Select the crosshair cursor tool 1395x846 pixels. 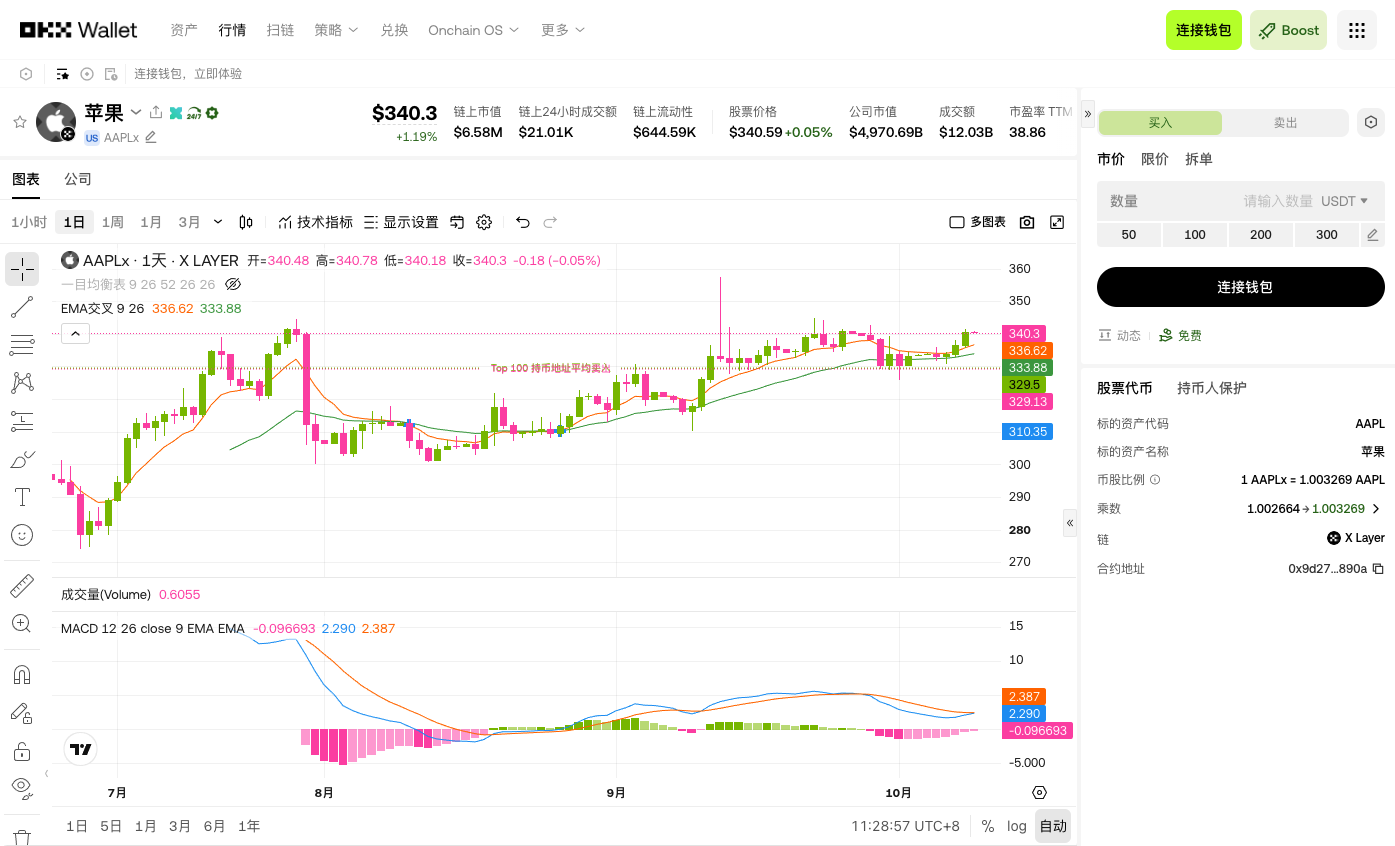(22, 269)
